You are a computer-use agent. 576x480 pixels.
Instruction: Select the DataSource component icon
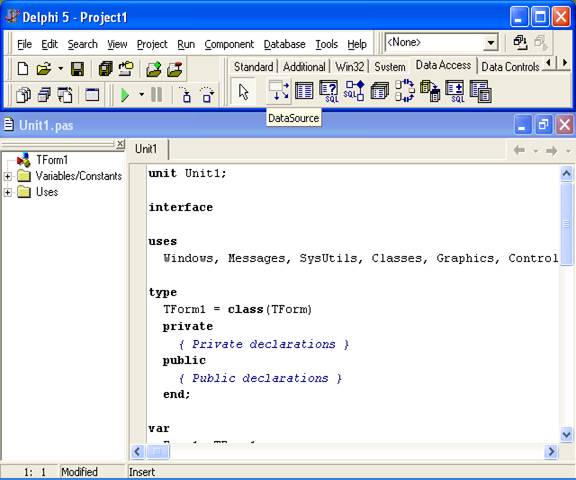[279, 91]
